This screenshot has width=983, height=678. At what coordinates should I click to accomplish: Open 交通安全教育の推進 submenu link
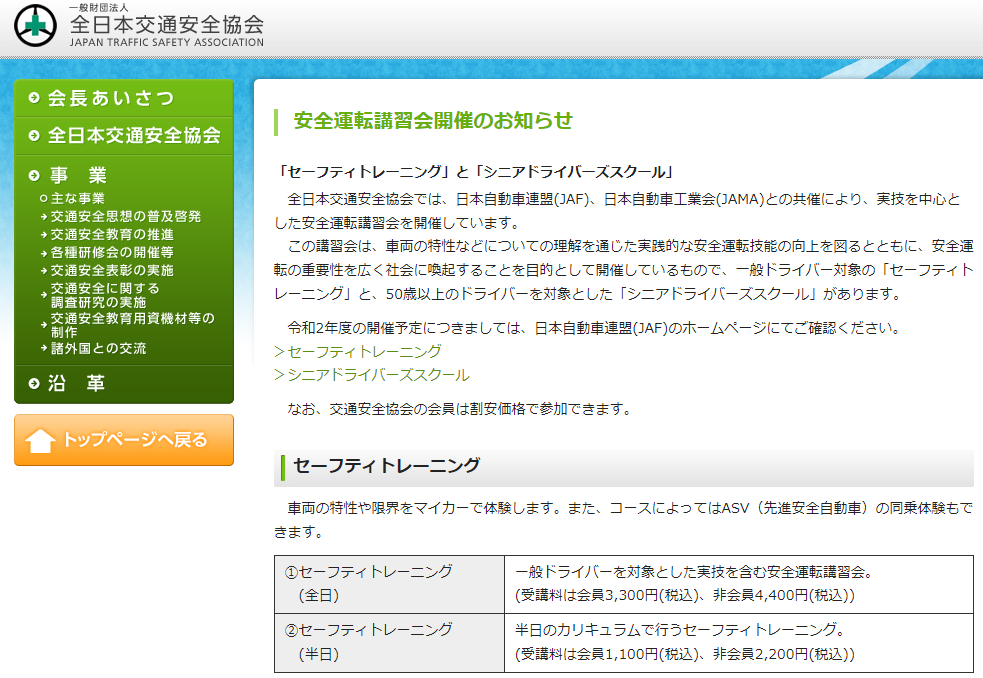coord(112,234)
